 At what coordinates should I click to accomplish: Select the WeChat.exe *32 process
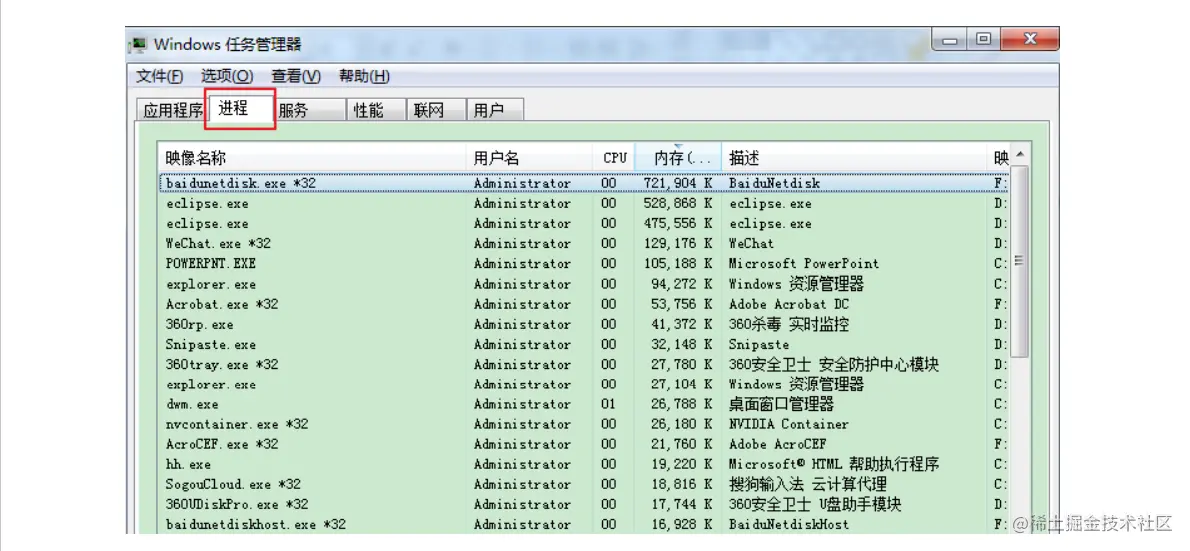pyautogui.click(x=584, y=244)
